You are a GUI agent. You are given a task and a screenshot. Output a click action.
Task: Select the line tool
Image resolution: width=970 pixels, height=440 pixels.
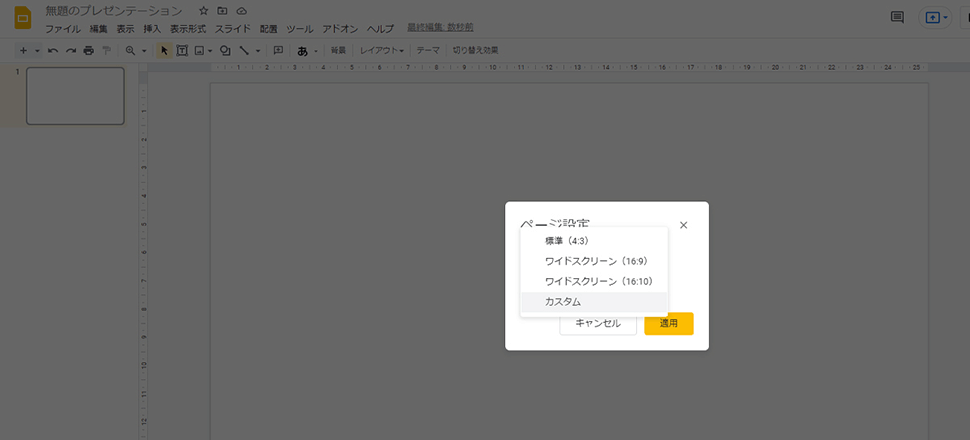(244, 51)
